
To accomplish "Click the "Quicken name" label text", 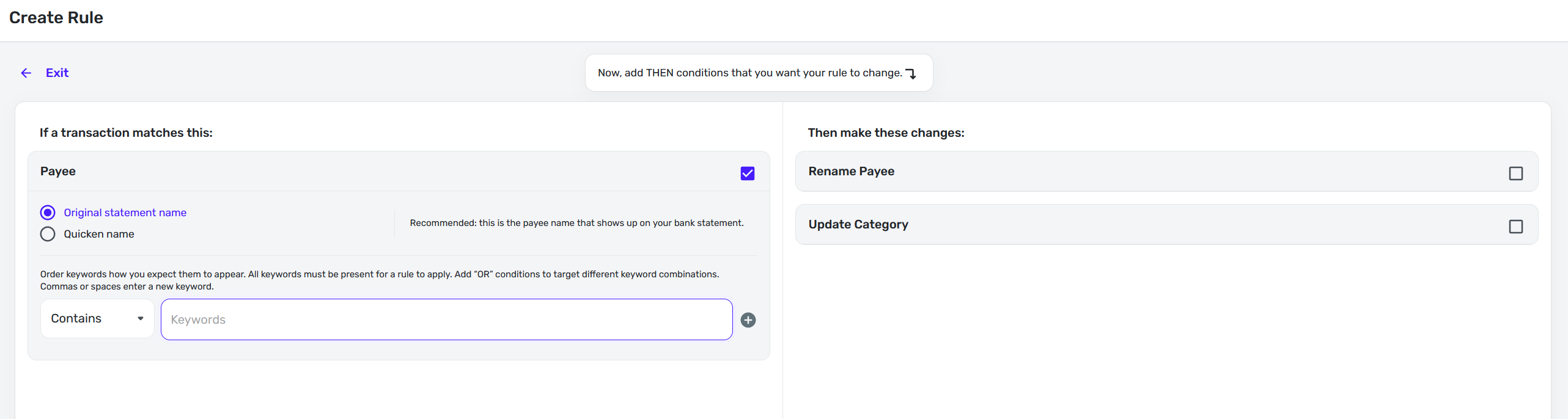I will pyautogui.click(x=99, y=234).
